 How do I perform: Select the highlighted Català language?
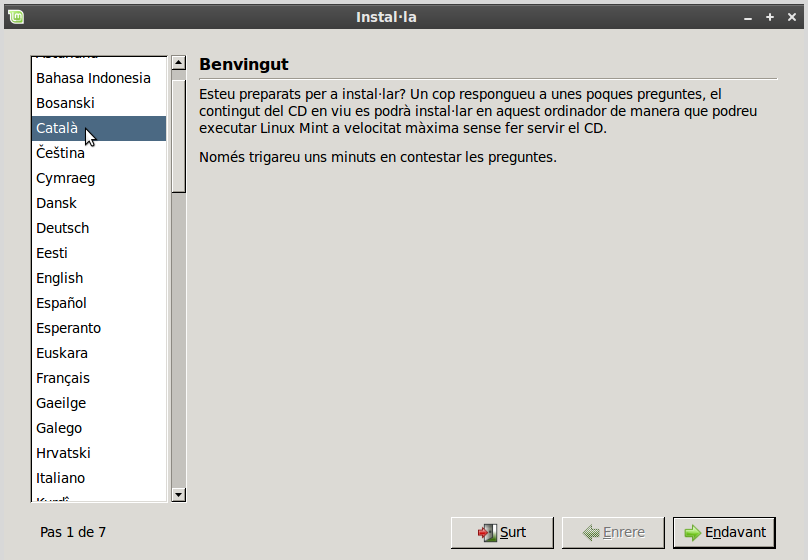tap(99, 128)
